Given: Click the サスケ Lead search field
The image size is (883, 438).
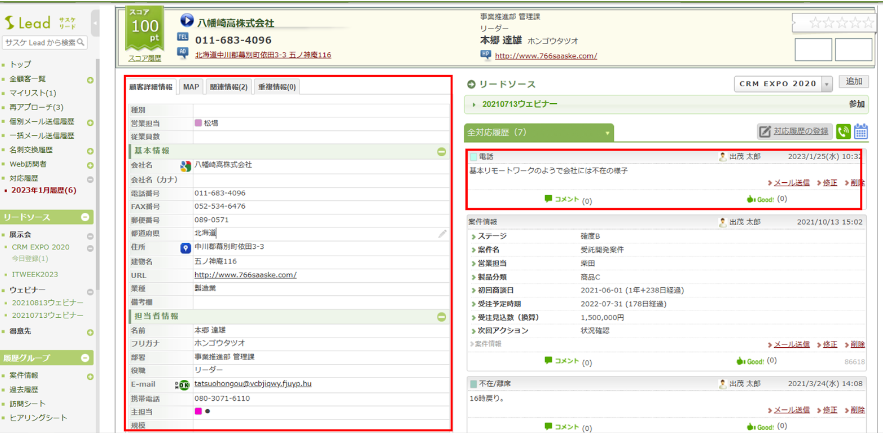Looking at the screenshot, I should (46, 42).
